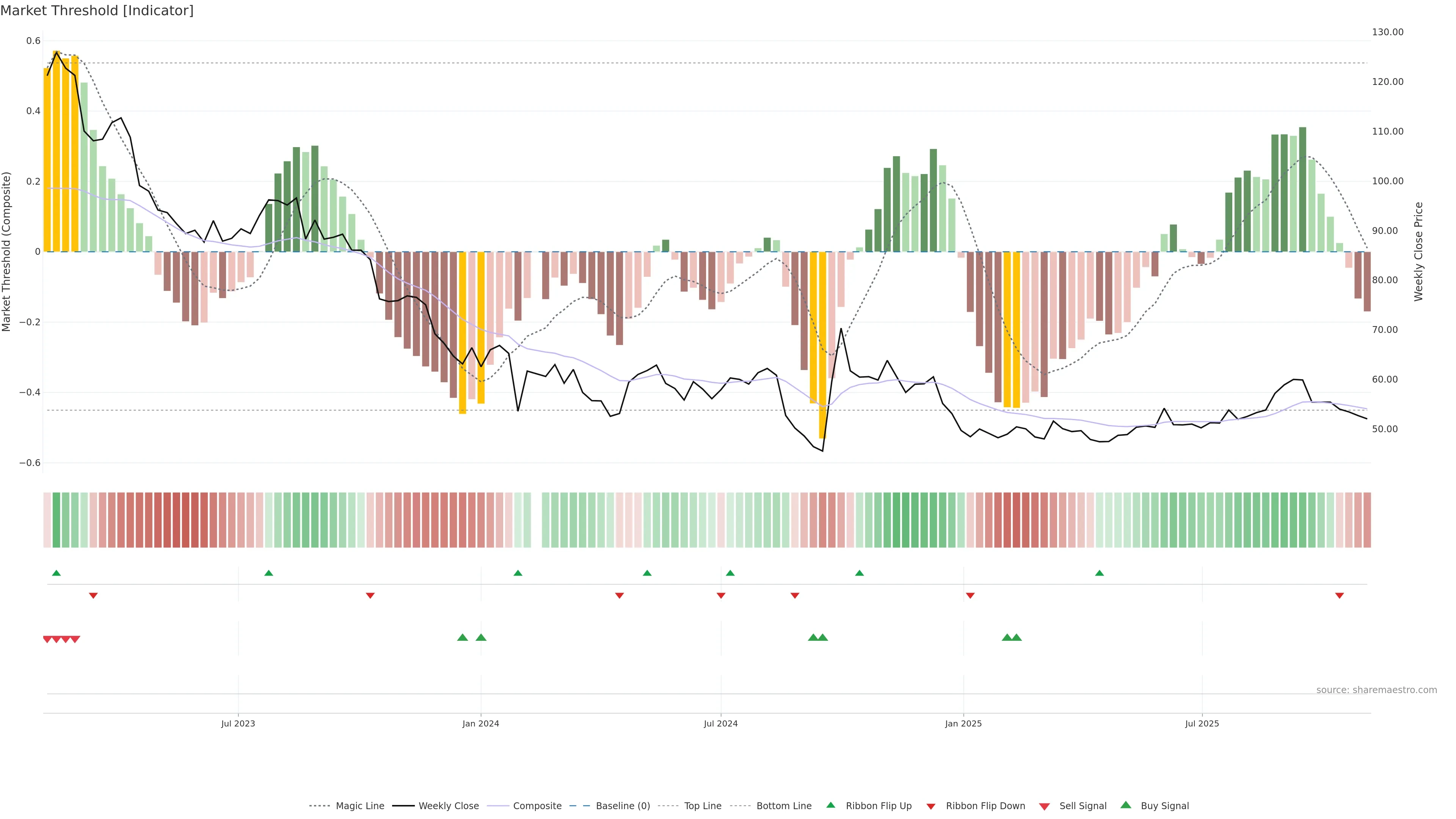Click the leftmost green ribbon flip up marker
1456x819 pixels.
click(56, 573)
